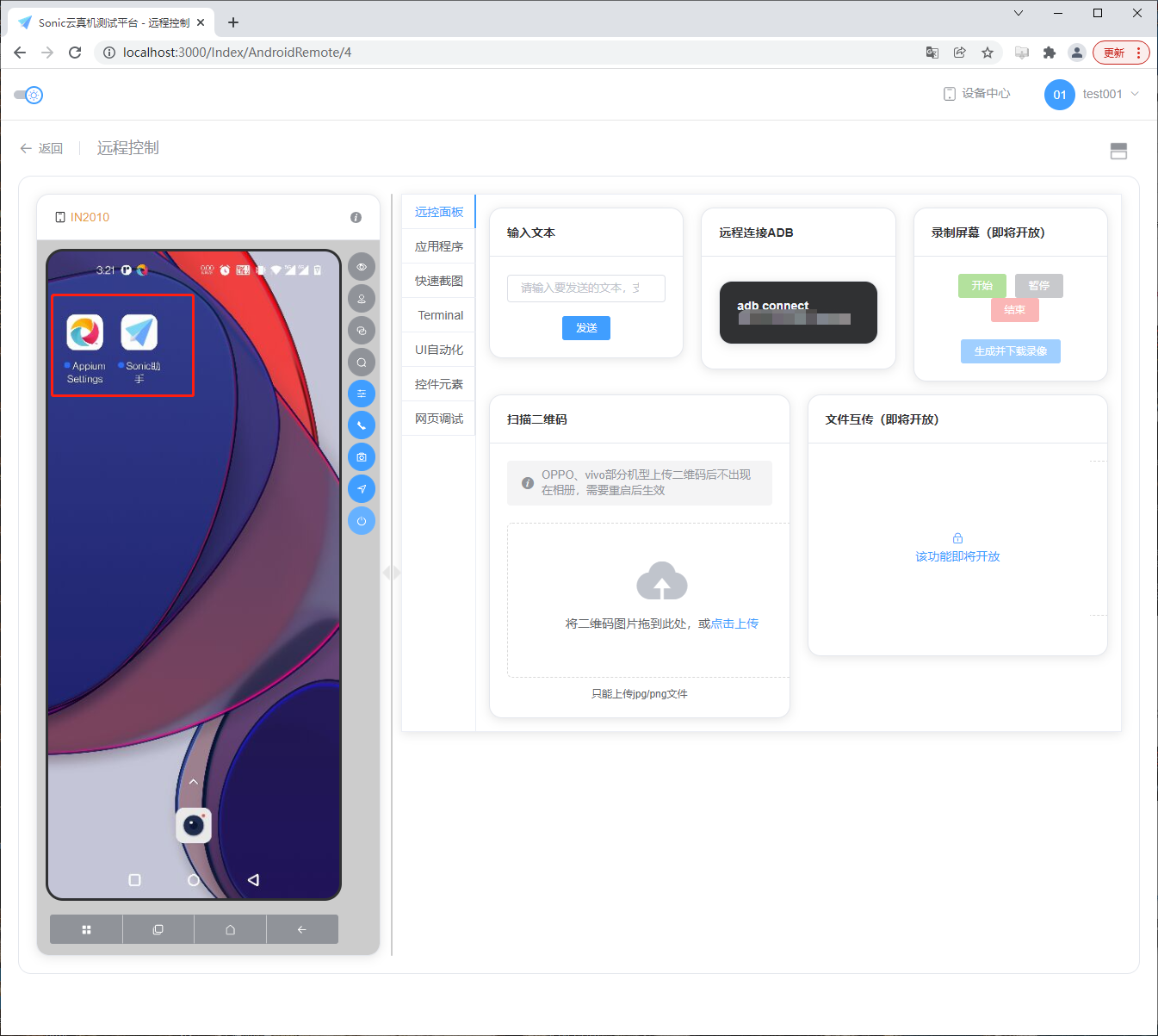Open a new browser tab
1158x1036 pixels.
point(233,22)
